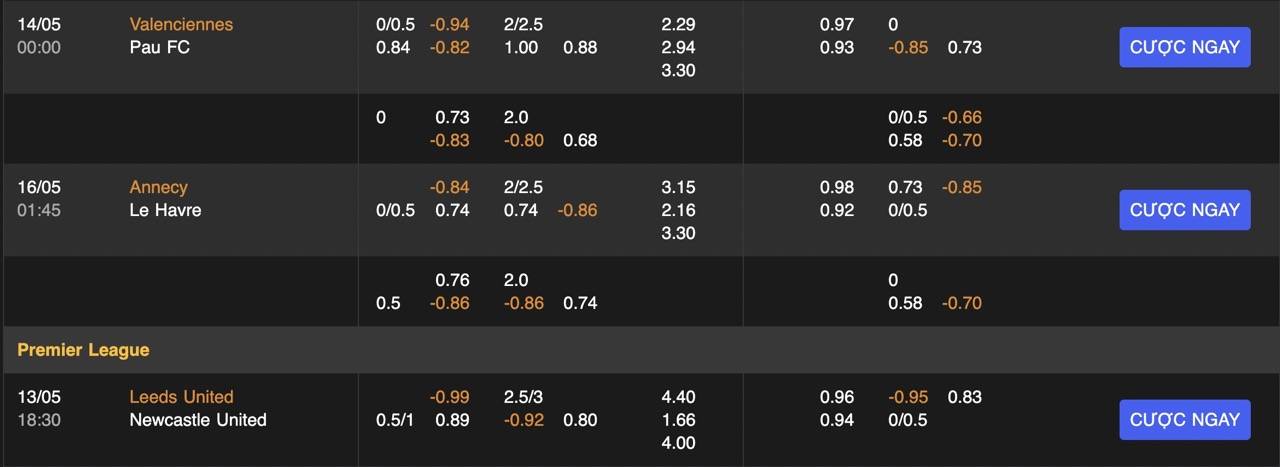This screenshot has width=1280, height=467.
Task: Click the Premier League section header
Action: click(x=83, y=350)
